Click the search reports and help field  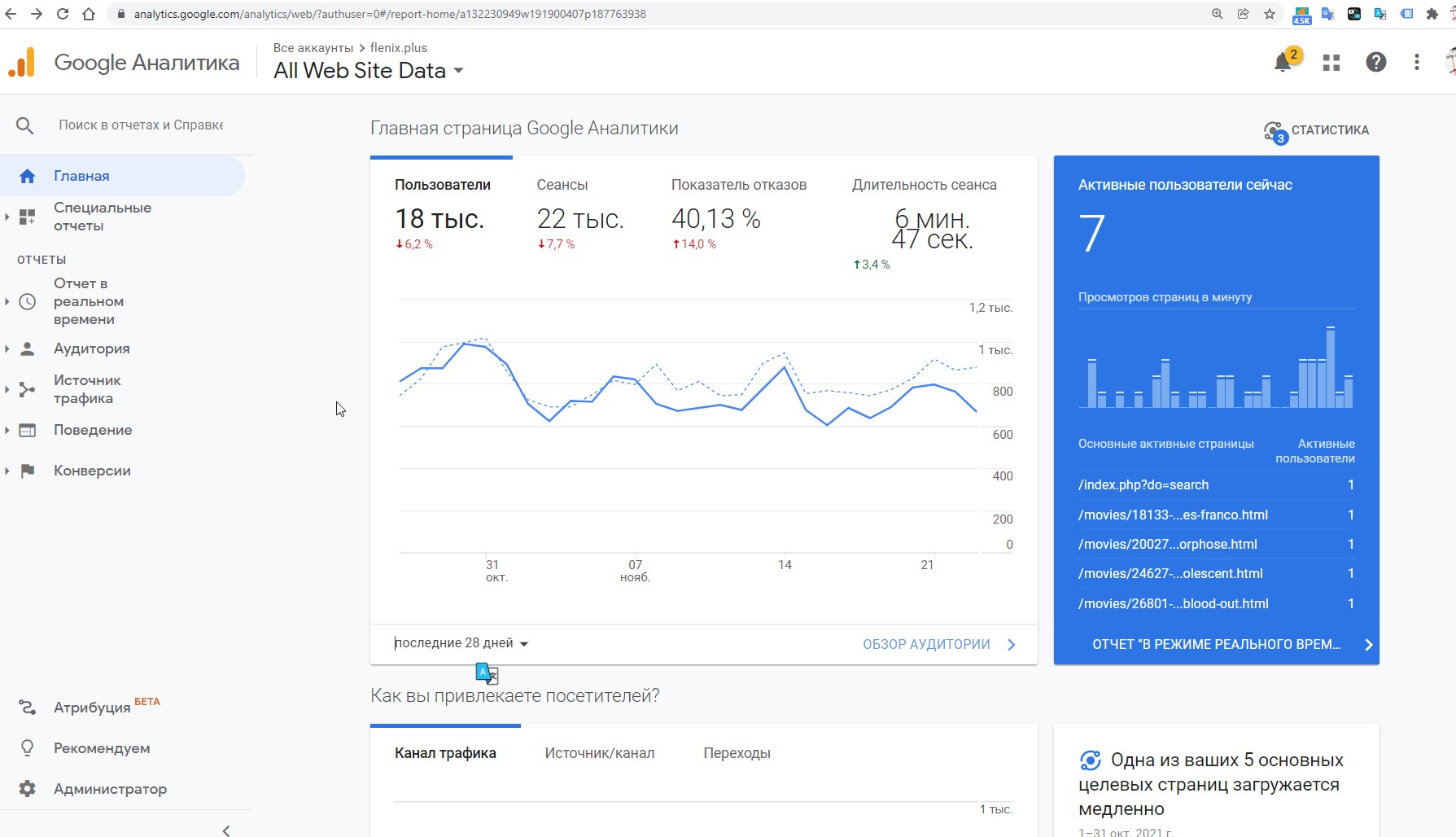click(x=140, y=125)
